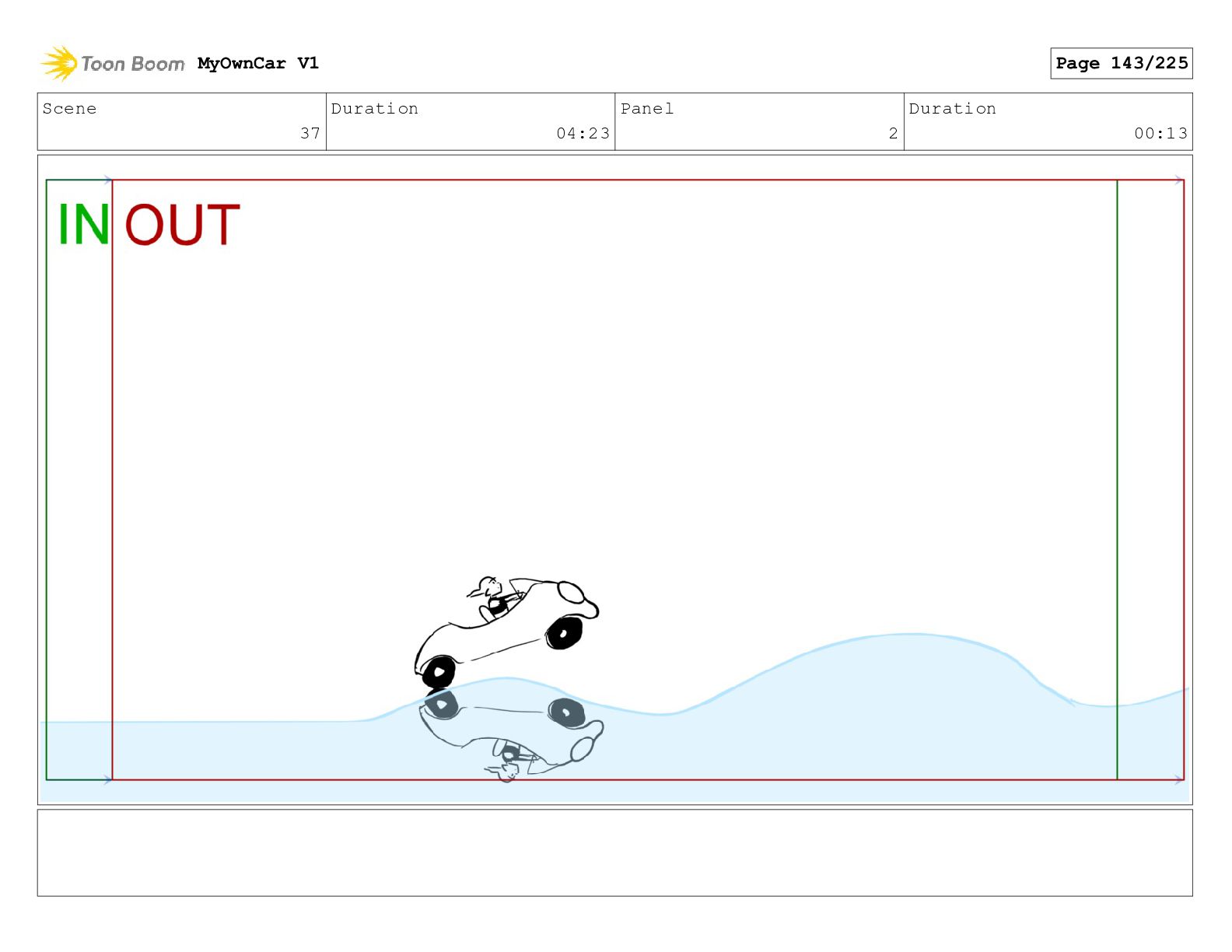This screenshot has width=1232, height=952.
Task: Click the Page 143/225 box
Action: coord(1121,63)
